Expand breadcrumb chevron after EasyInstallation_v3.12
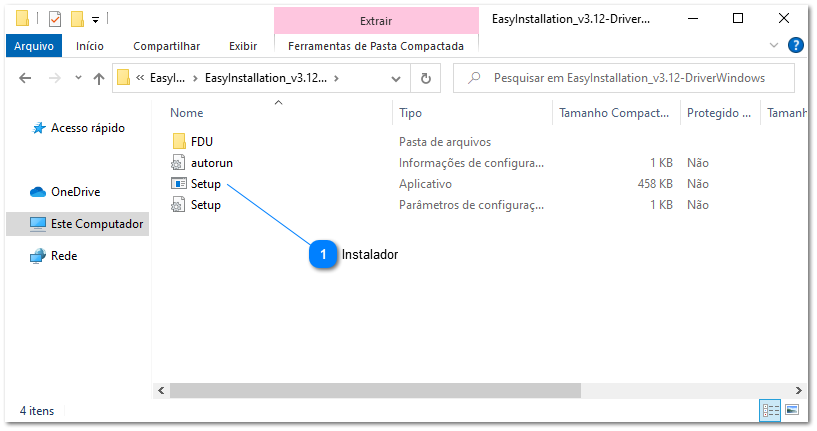Image resolution: width=817 pixels, height=431 pixels. pyautogui.click(x=337, y=78)
